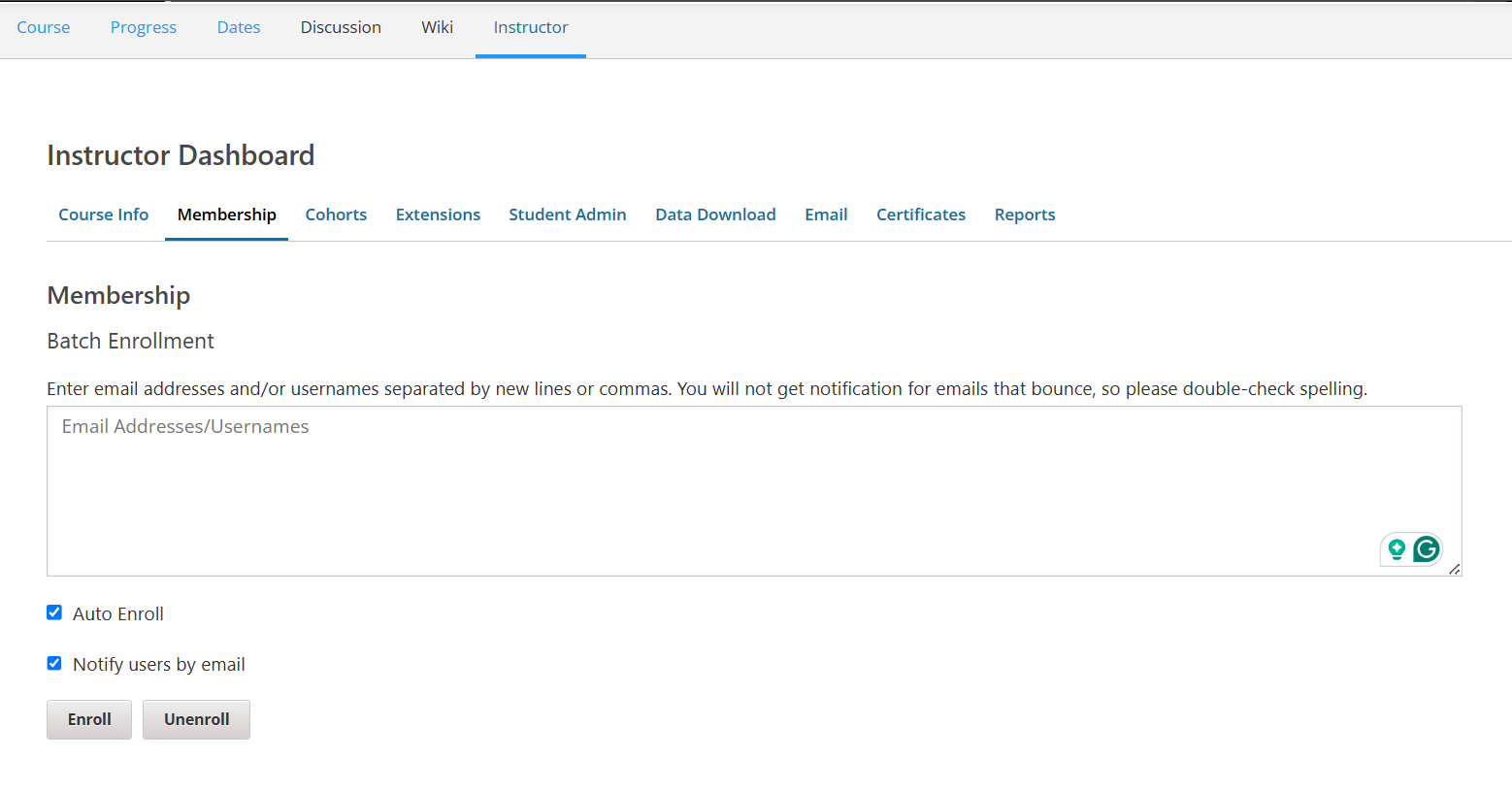Viewport: 1512px width, 793px height.
Task: Click the Grammarly G icon in textarea
Action: coord(1426,549)
